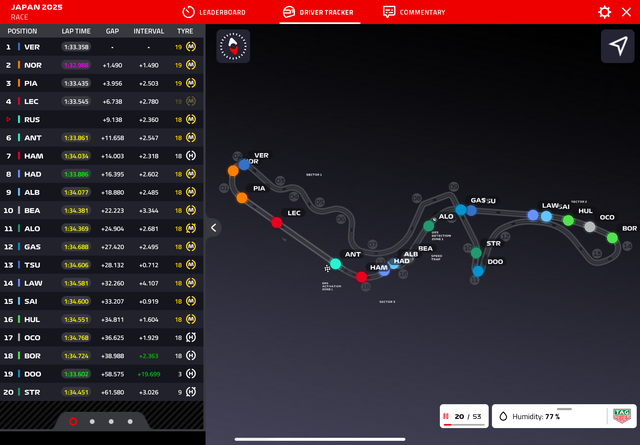Click RUS medium tyre icon

coord(191,120)
